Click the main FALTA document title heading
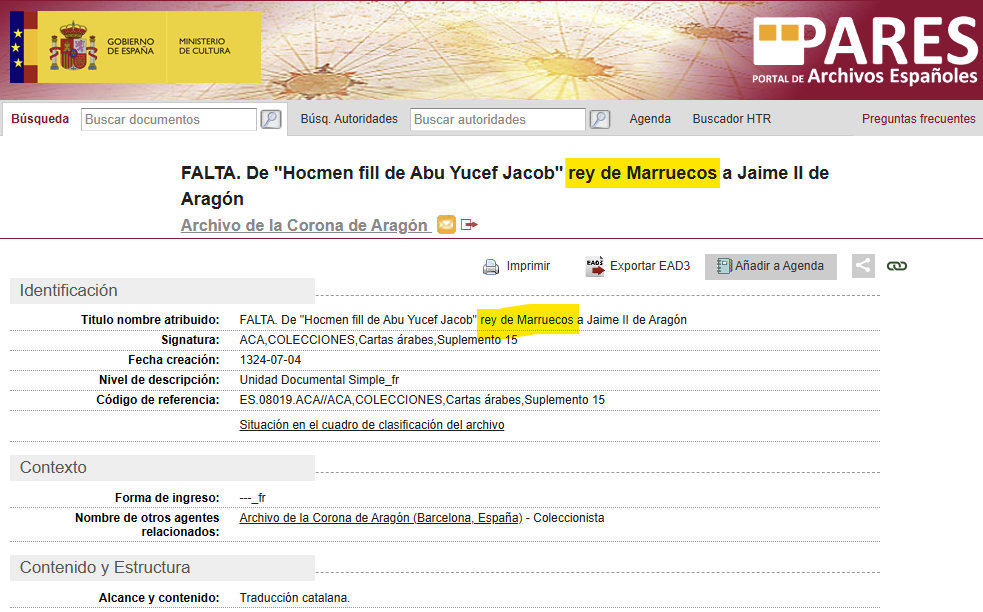 [x=505, y=186]
